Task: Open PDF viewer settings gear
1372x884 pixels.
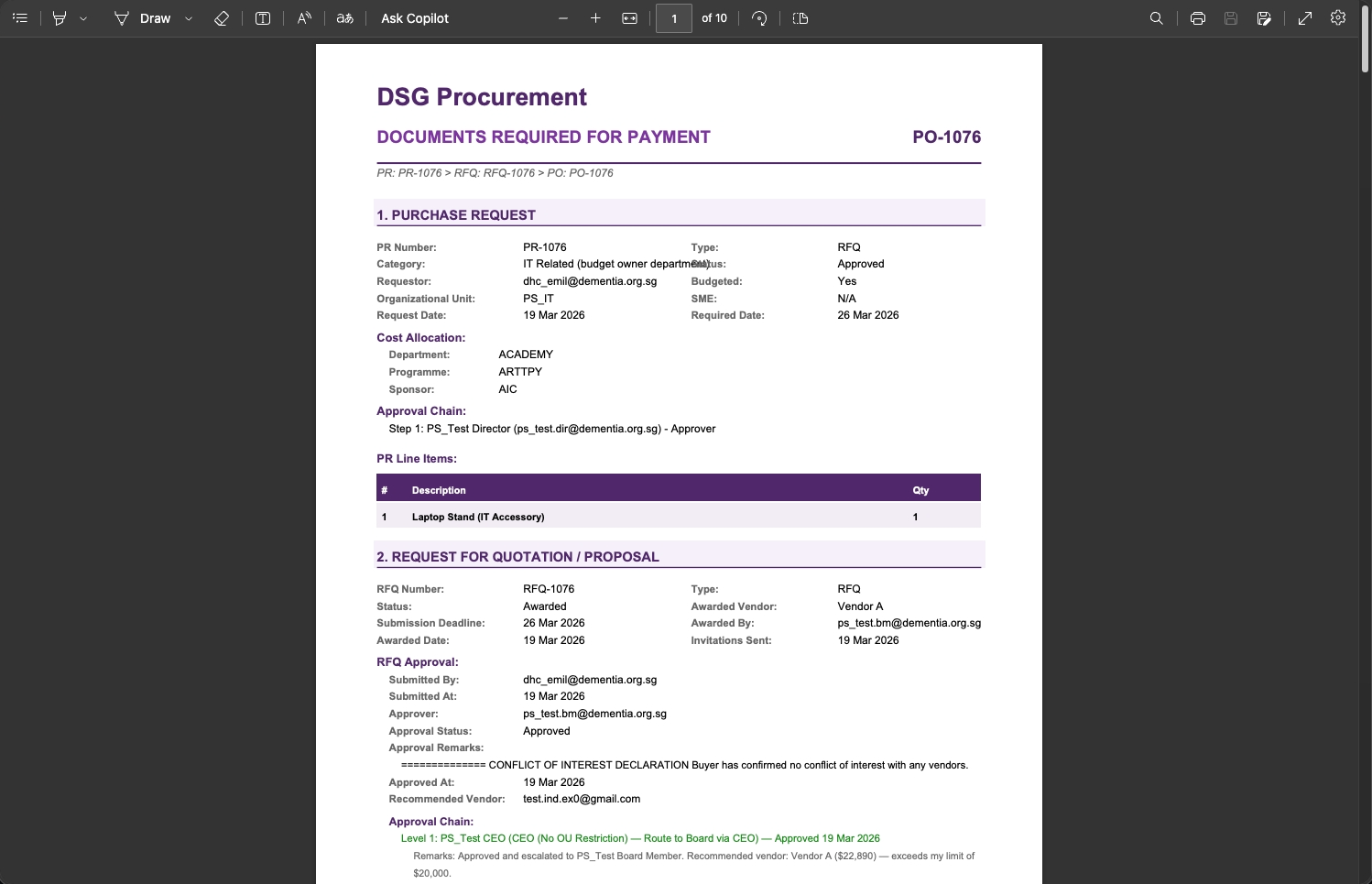Action: (1338, 18)
